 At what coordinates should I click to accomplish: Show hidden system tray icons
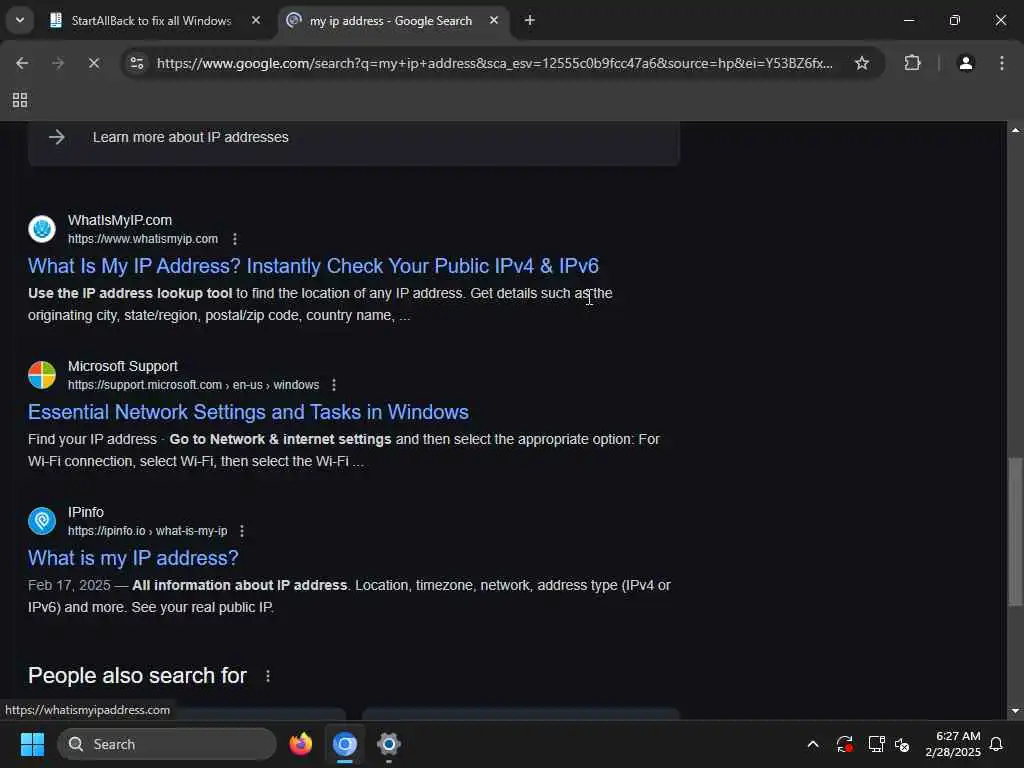[x=813, y=744]
